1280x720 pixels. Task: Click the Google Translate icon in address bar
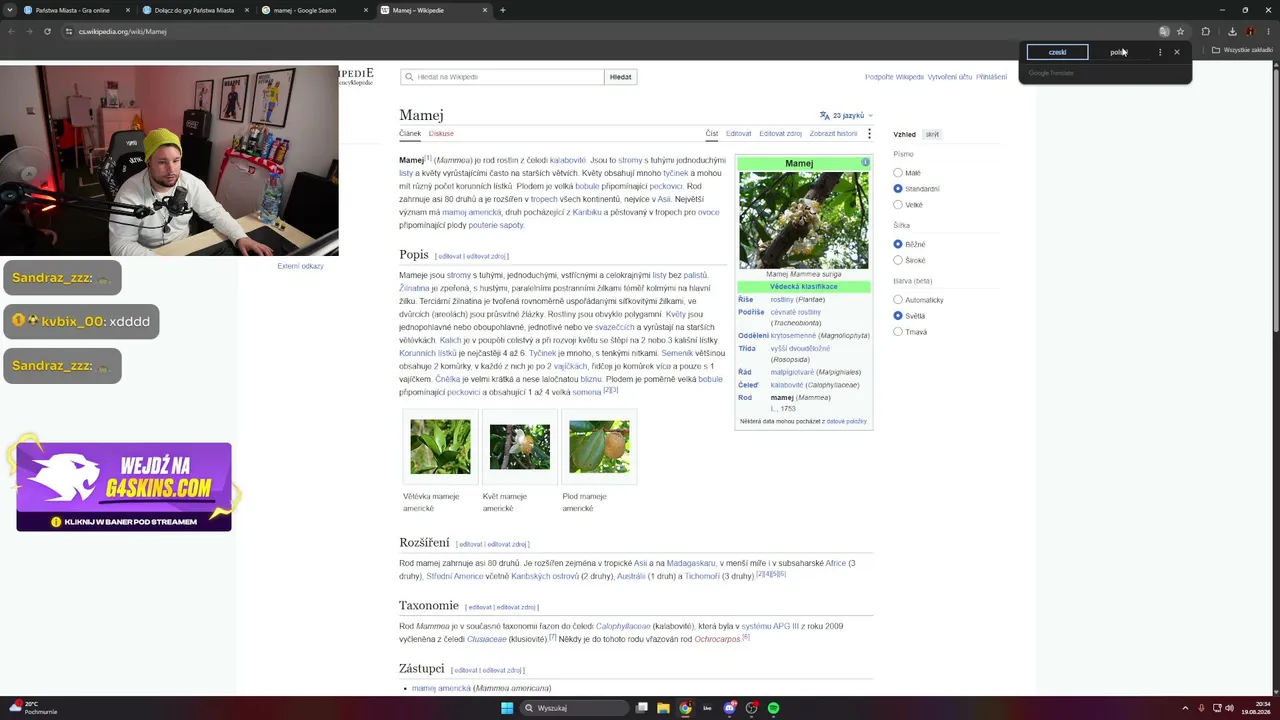click(1164, 31)
